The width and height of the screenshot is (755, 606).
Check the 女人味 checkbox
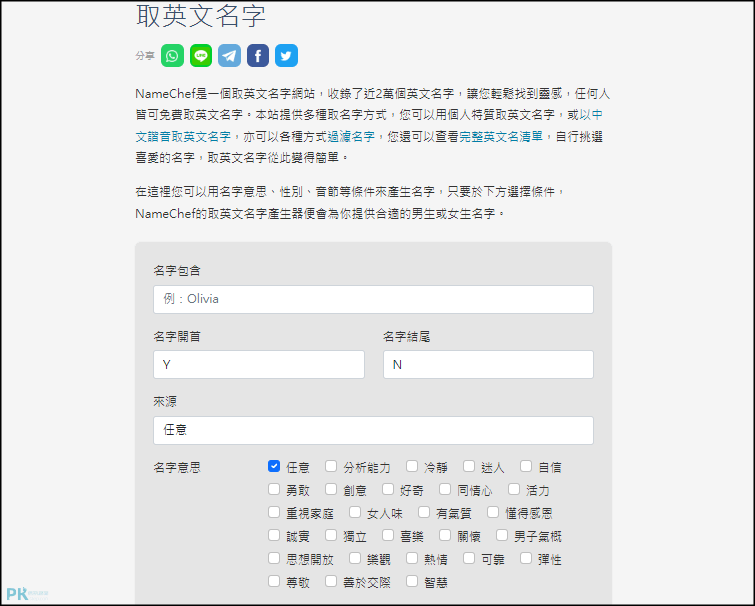(x=355, y=512)
